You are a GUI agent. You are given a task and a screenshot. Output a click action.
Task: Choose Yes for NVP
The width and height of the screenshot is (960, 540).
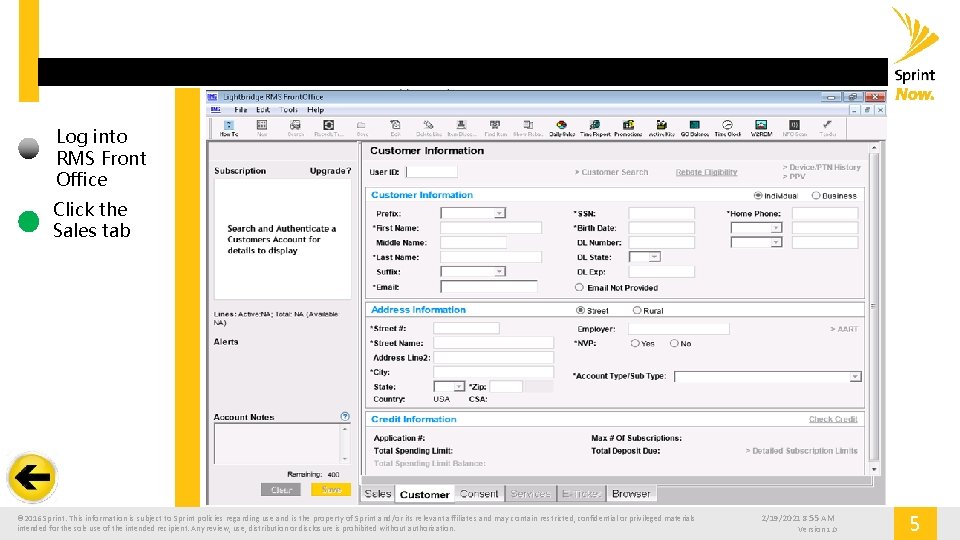pyautogui.click(x=635, y=343)
